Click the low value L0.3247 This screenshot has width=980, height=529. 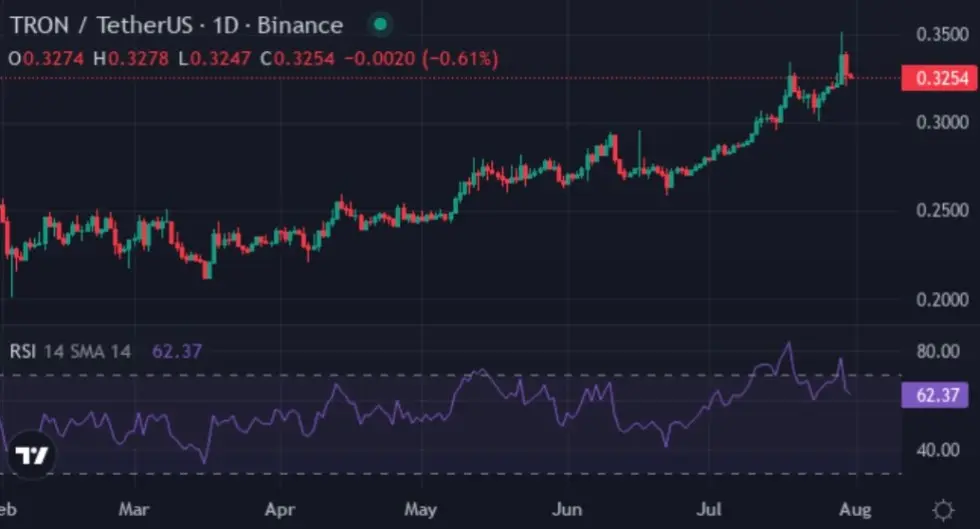tap(214, 59)
